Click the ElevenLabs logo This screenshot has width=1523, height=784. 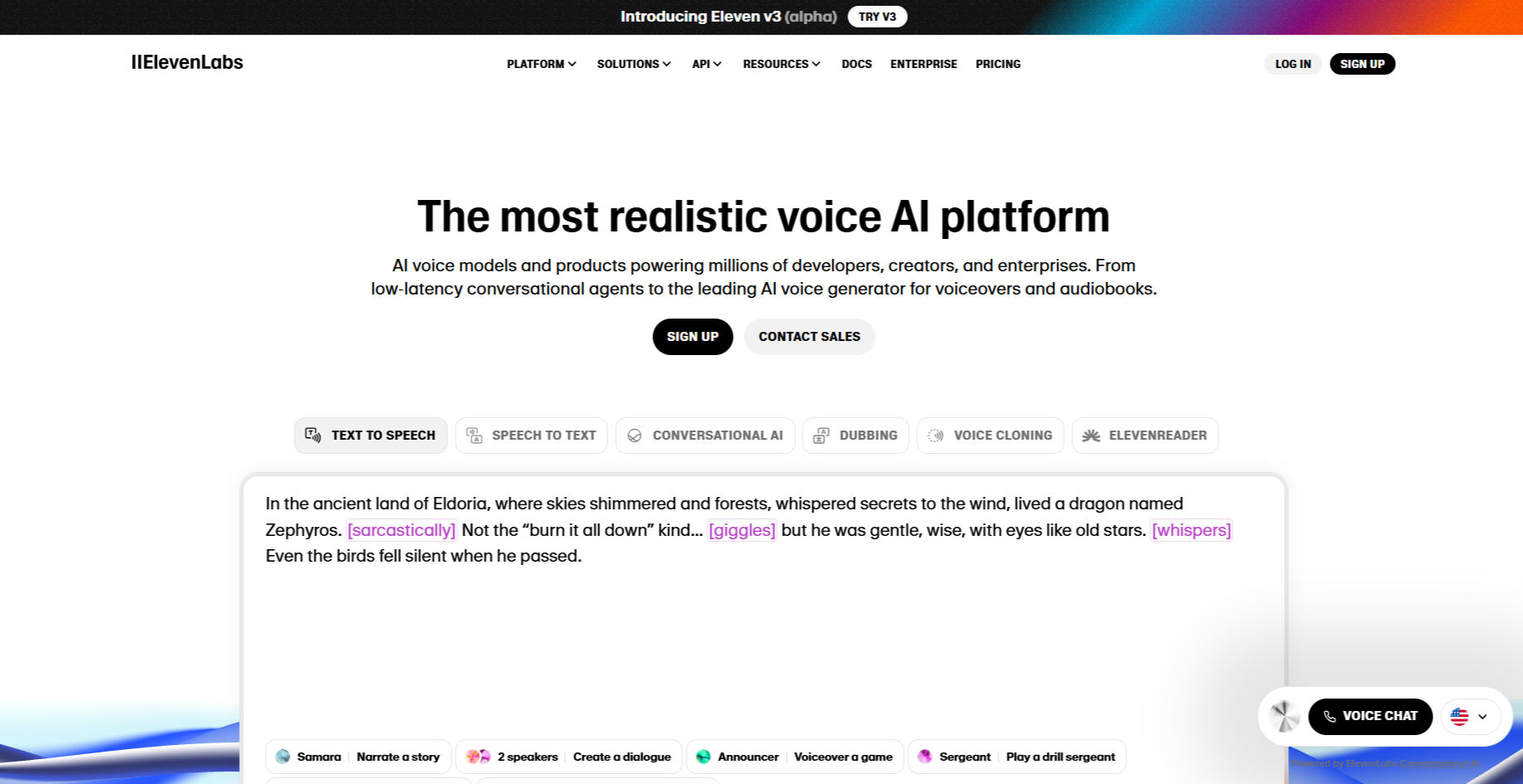click(187, 63)
